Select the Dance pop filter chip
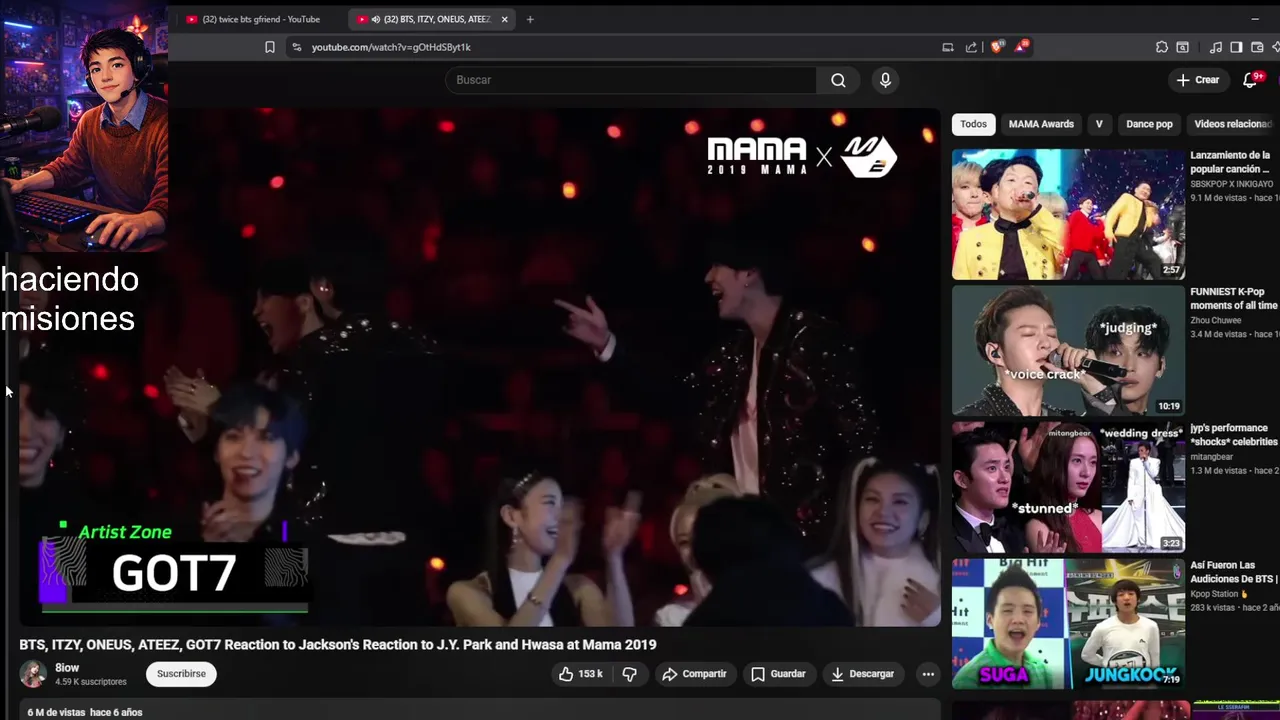Screen dimensions: 1280x720 point(1149,124)
